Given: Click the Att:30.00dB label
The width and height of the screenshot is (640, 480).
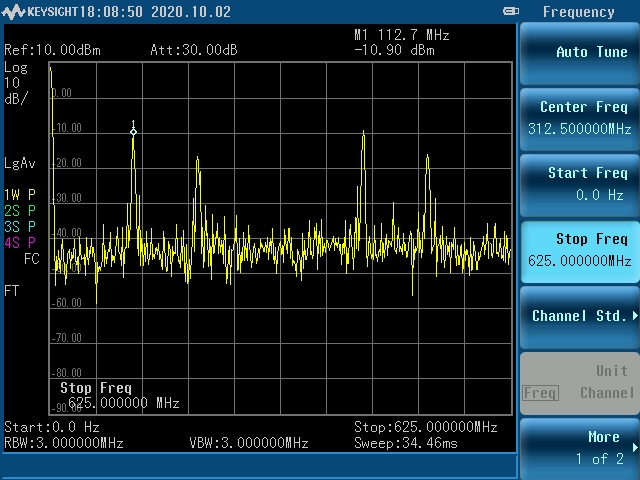Looking at the screenshot, I should 193,50.
